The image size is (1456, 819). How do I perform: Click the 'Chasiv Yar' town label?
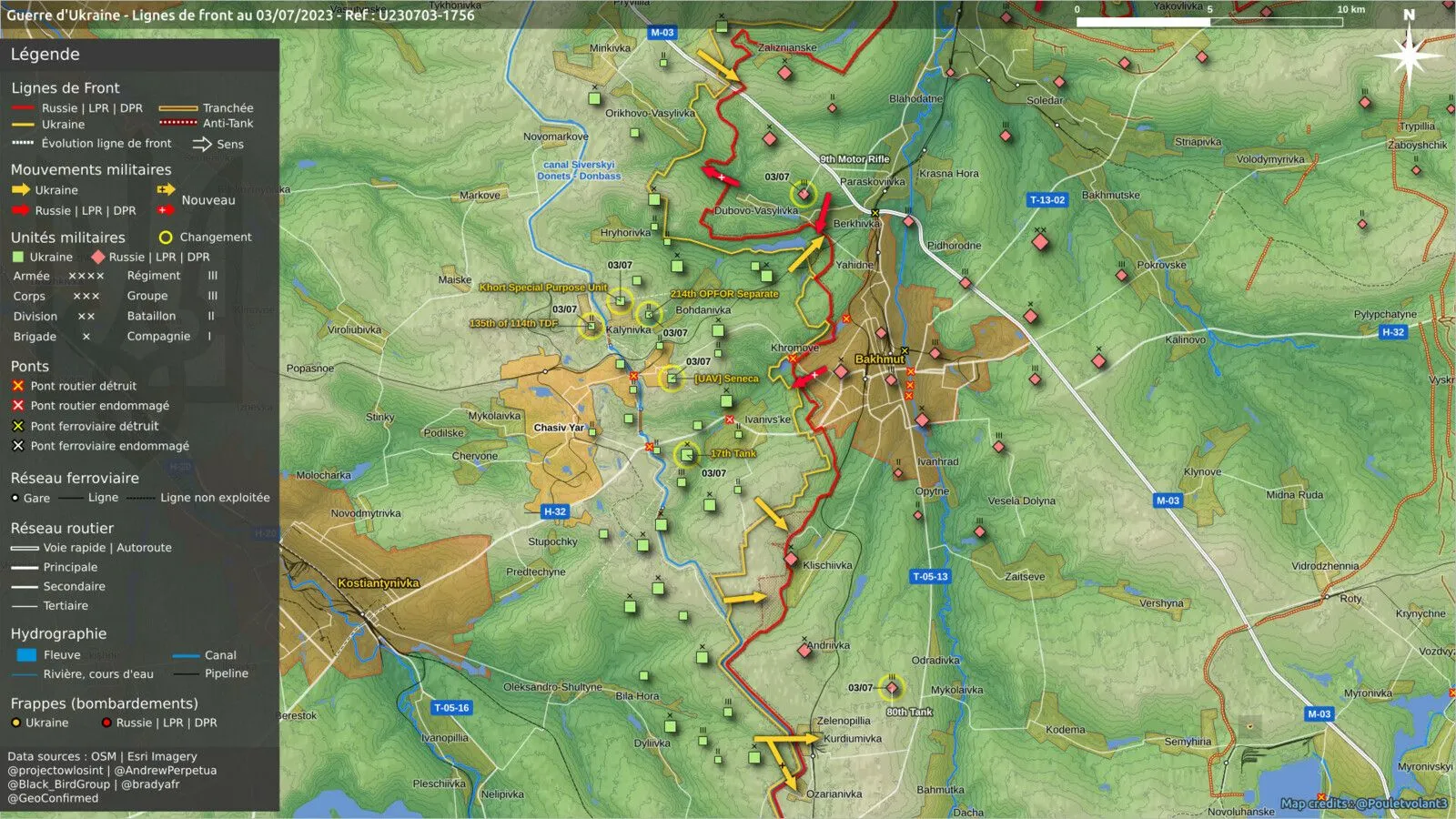pyautogui.click(x=559, y=428)
